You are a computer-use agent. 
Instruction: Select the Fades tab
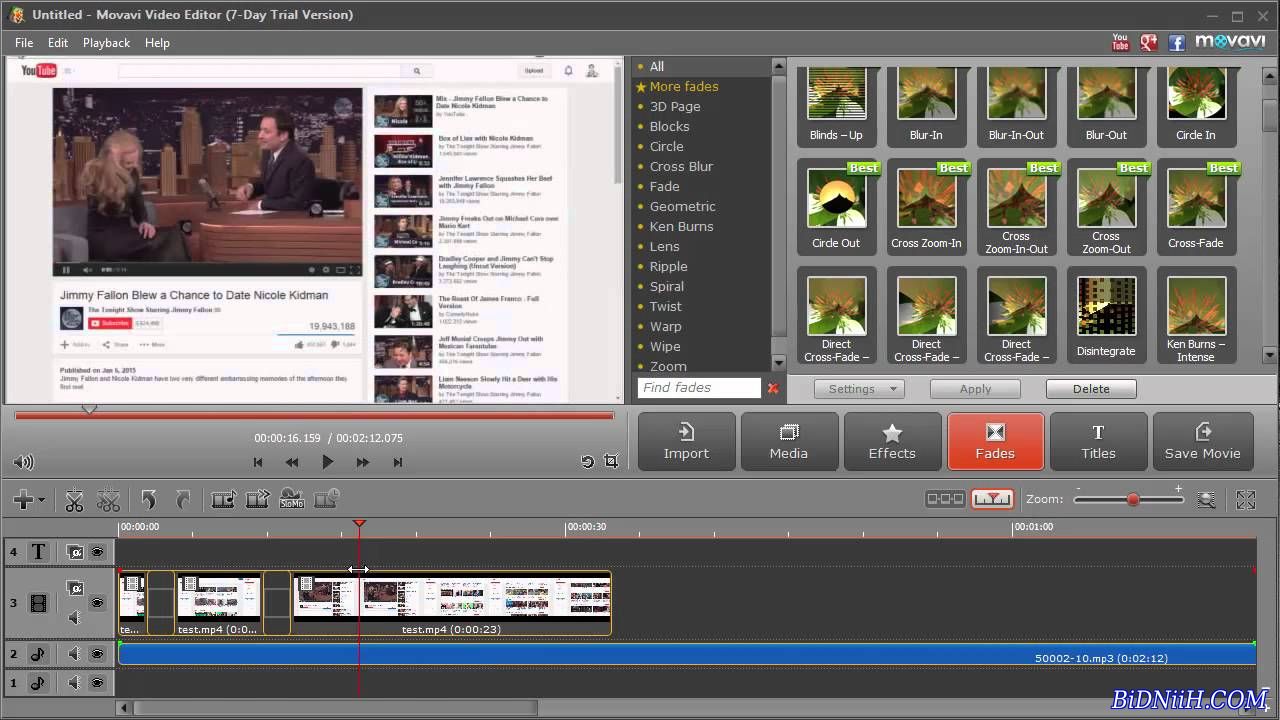[x=995, y=441]
